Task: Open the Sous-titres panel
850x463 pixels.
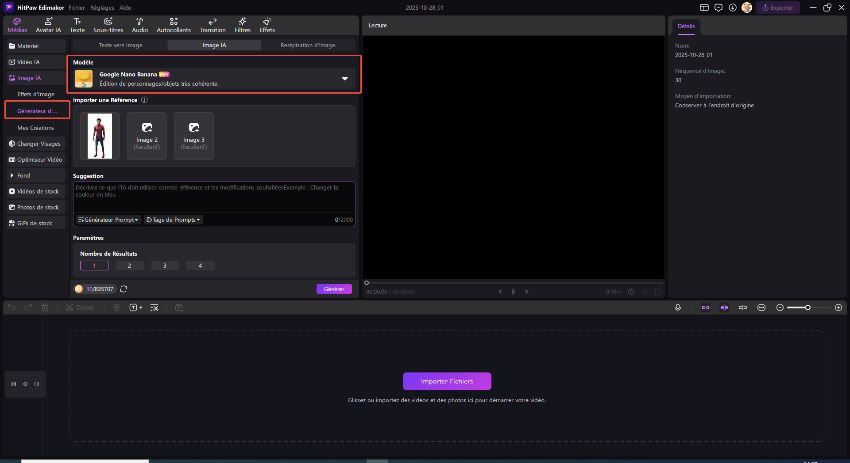Action: (107, 24)
